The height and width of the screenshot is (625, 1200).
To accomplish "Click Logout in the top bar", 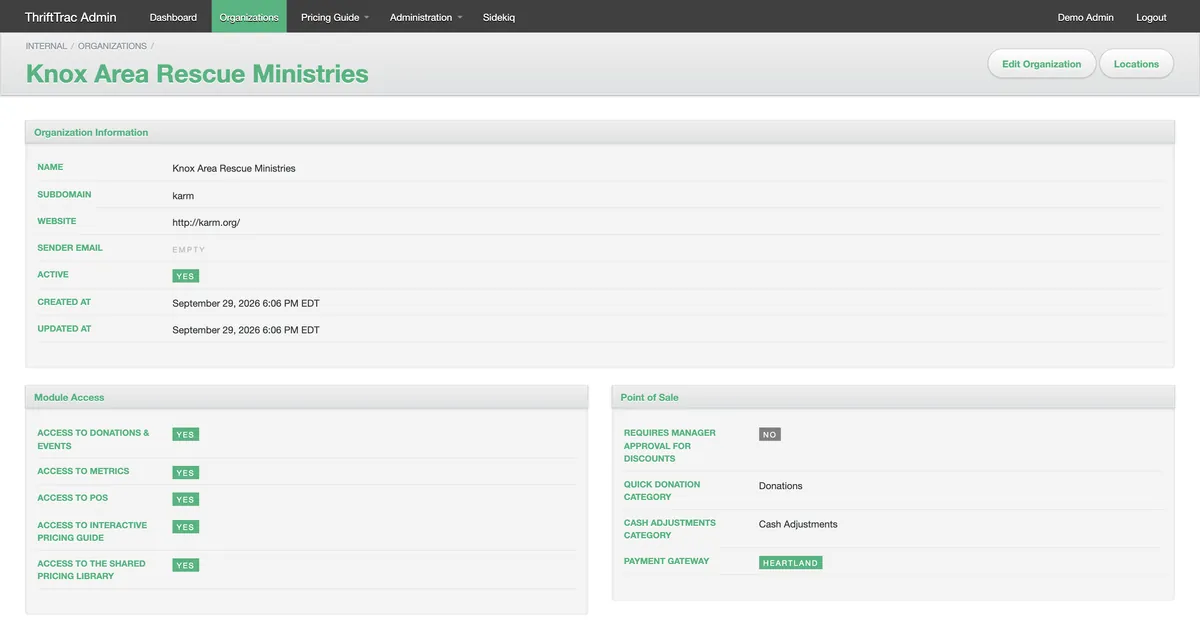I will point(1151,17).
